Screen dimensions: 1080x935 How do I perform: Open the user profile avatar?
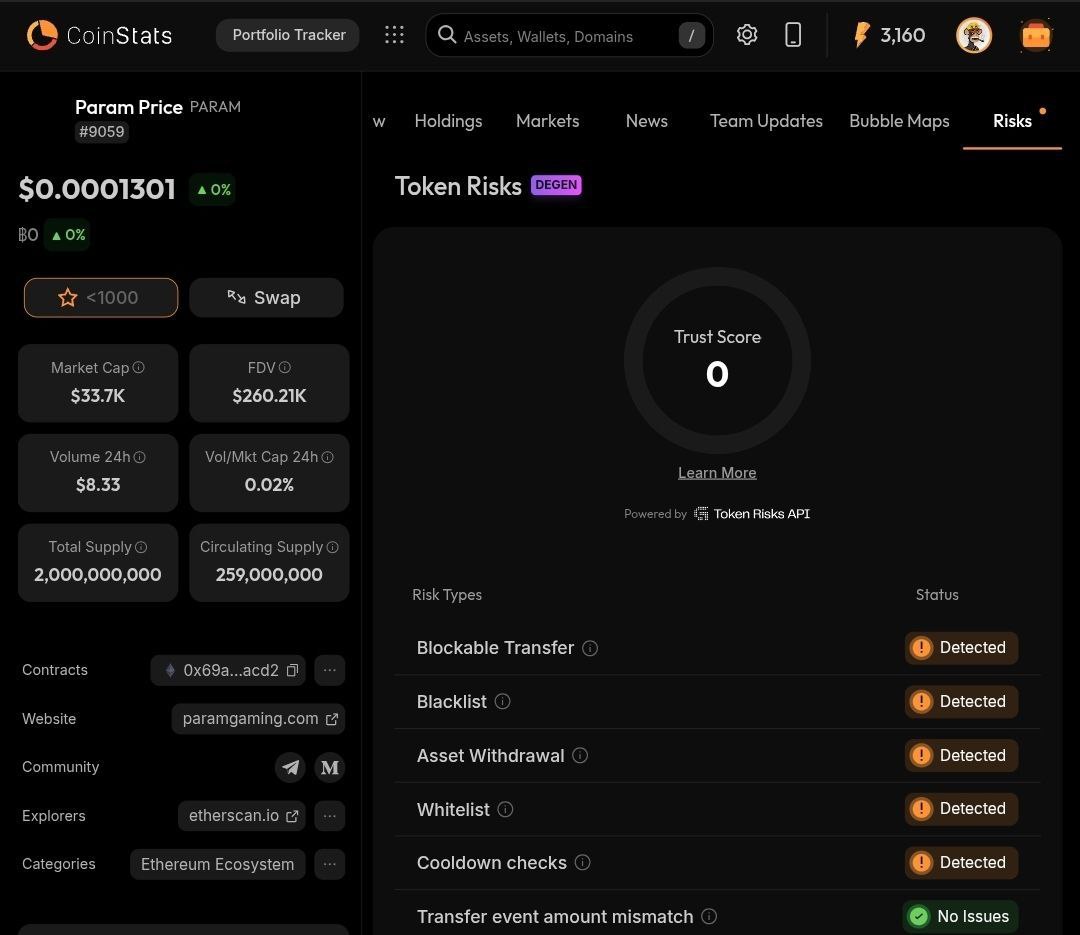coord(974,35)
